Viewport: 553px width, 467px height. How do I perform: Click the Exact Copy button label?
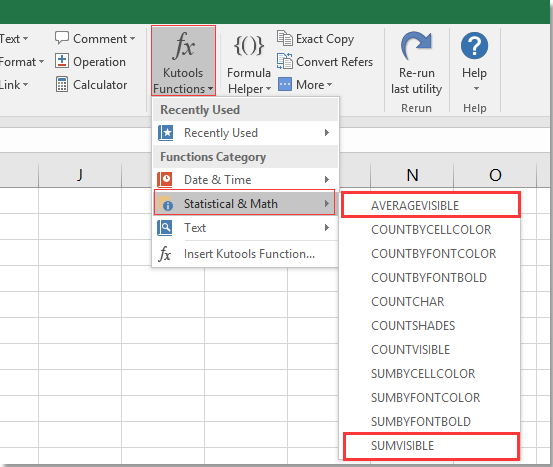coord(325,39)
